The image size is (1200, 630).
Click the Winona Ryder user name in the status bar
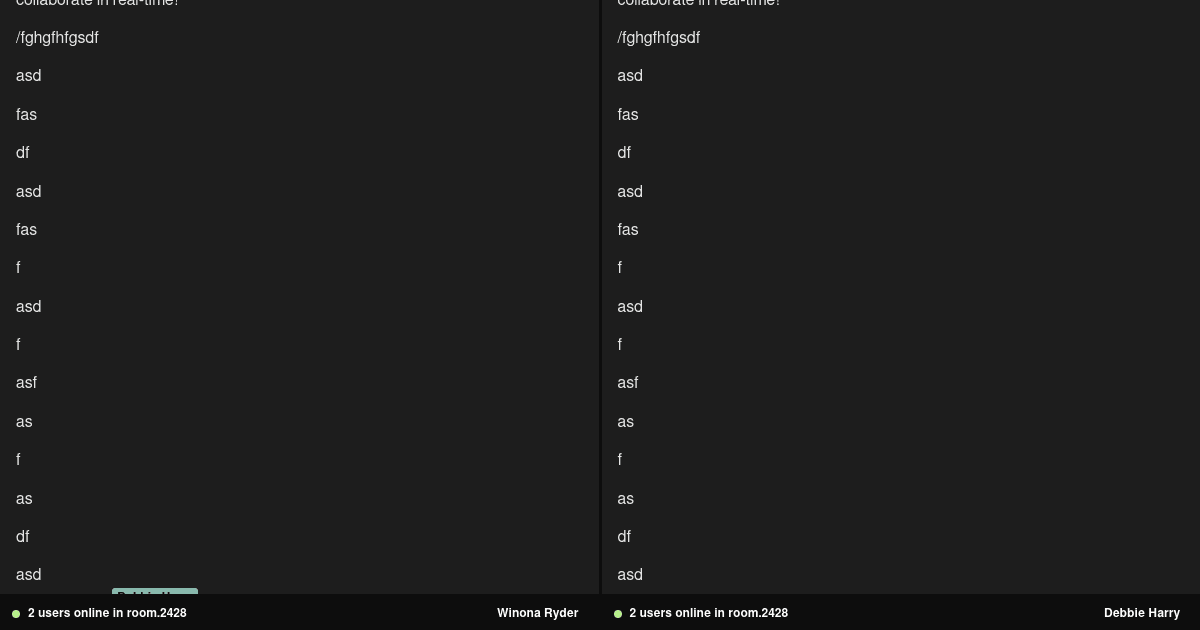537,613
